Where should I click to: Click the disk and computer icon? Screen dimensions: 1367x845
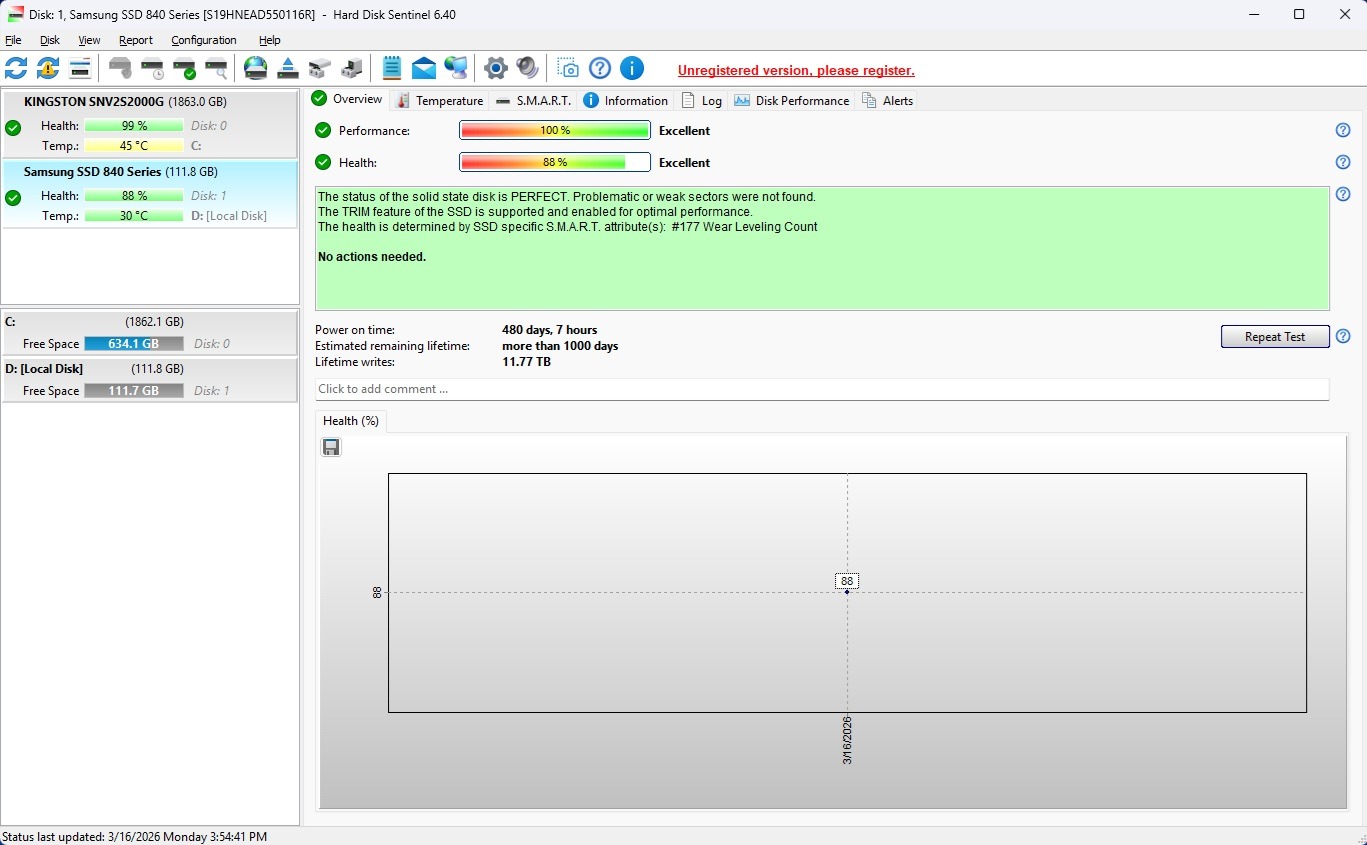[352, 68]
